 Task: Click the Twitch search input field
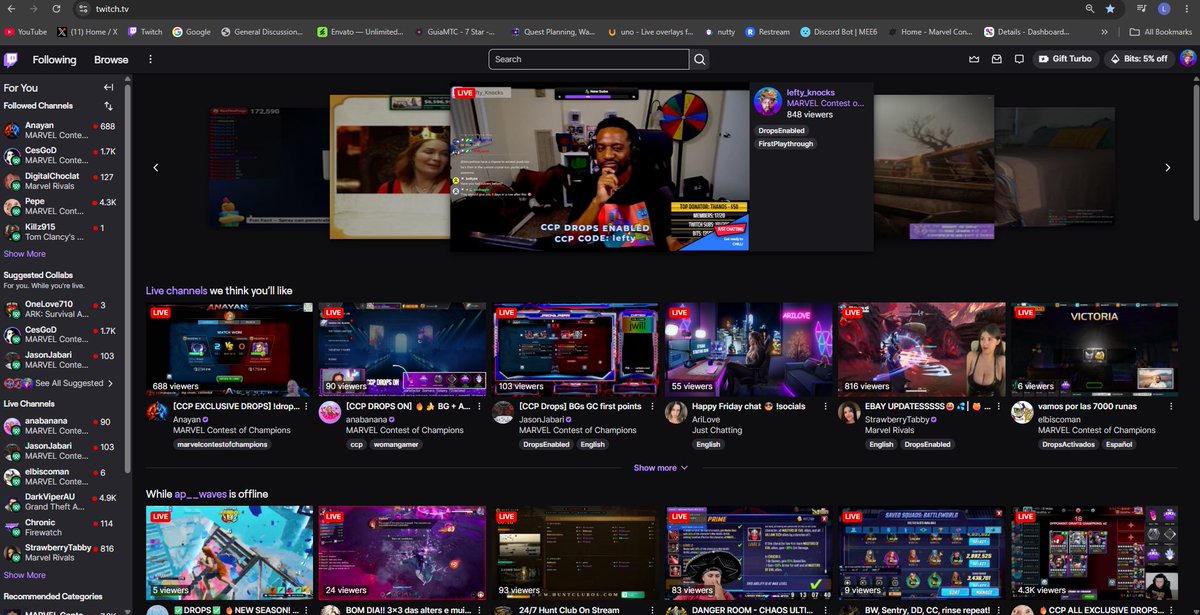pyautogui.click(x=589, y=59)
